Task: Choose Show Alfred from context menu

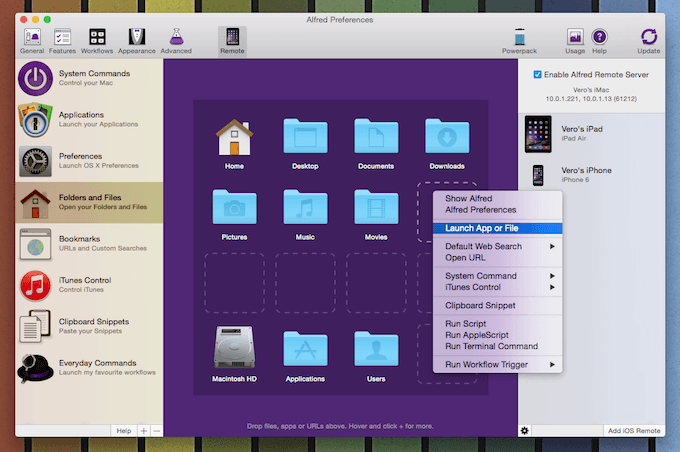Action: pos(497,199)
